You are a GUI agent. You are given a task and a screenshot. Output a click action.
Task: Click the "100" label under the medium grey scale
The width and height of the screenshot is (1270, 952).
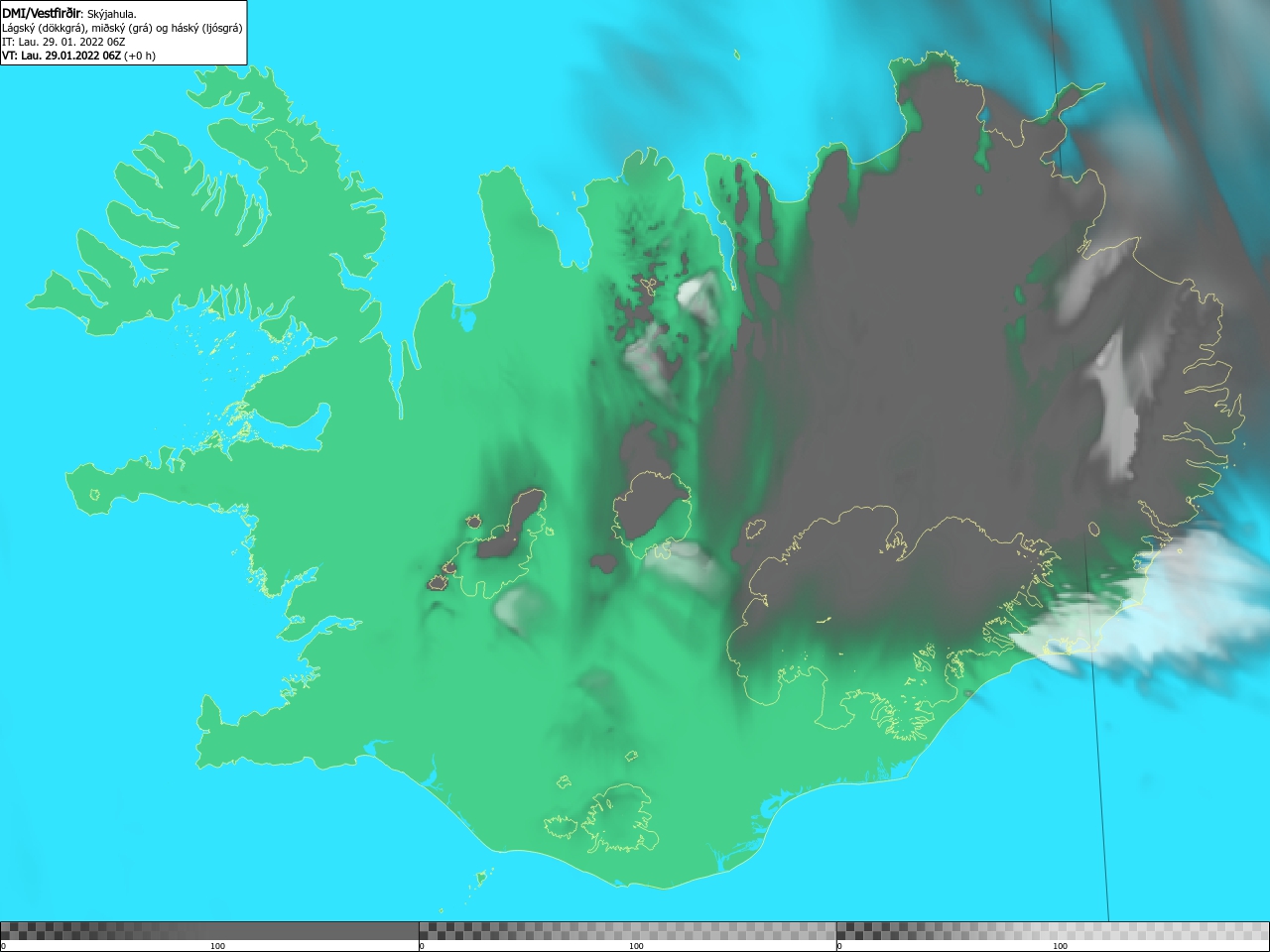click(636, 946)
